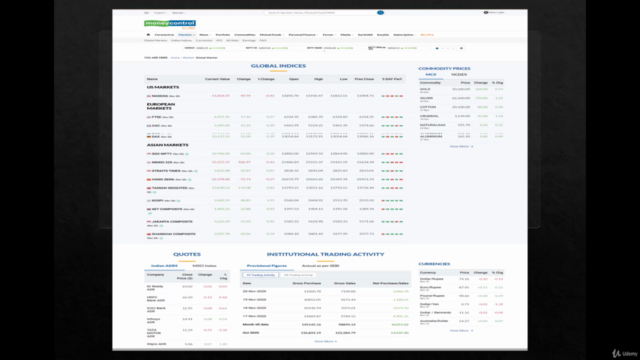The height and width of the screenshot is (360, 640).
Task: Click into the search quotes input field
Action: pos(320,13)
